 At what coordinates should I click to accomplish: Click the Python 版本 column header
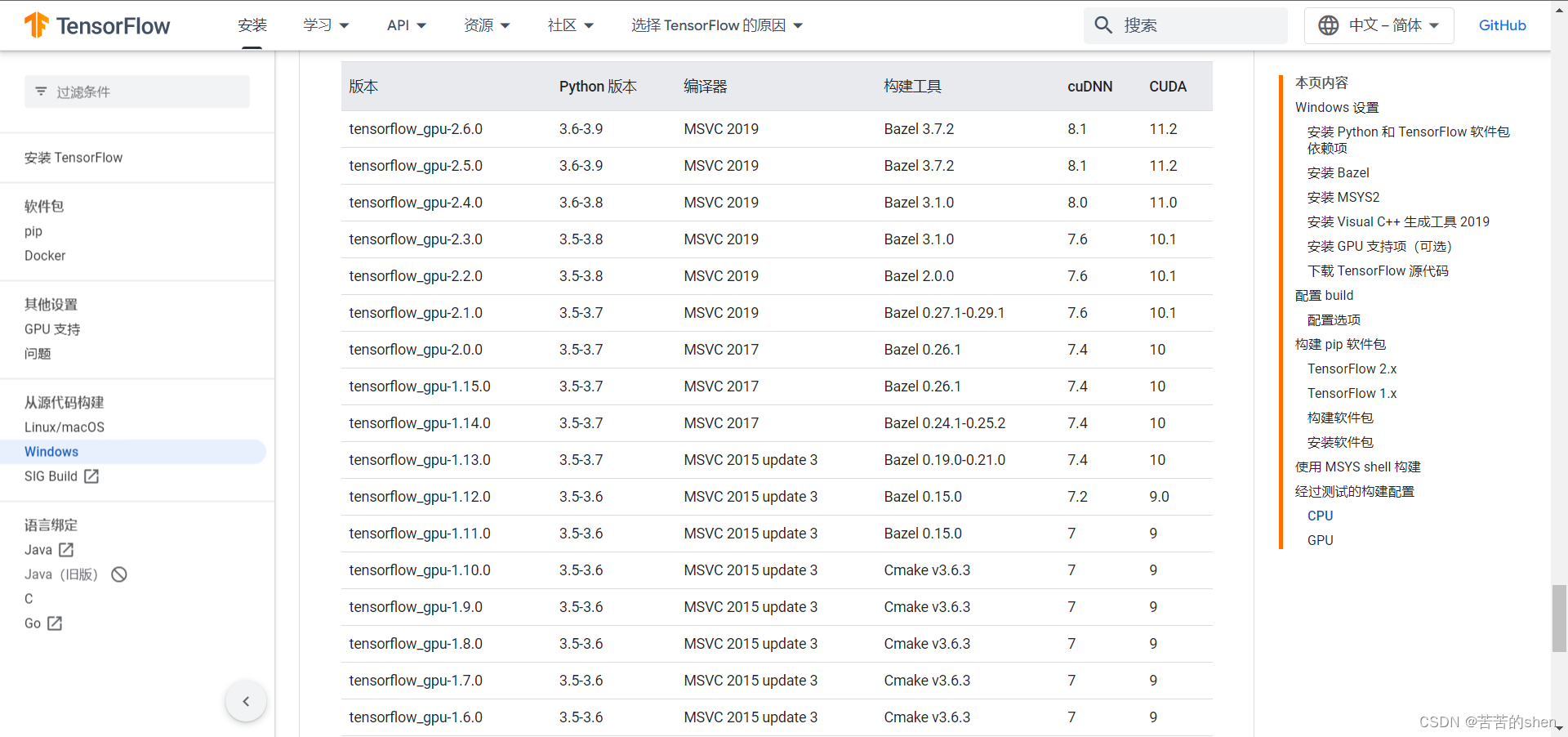(x=598, y=87)
